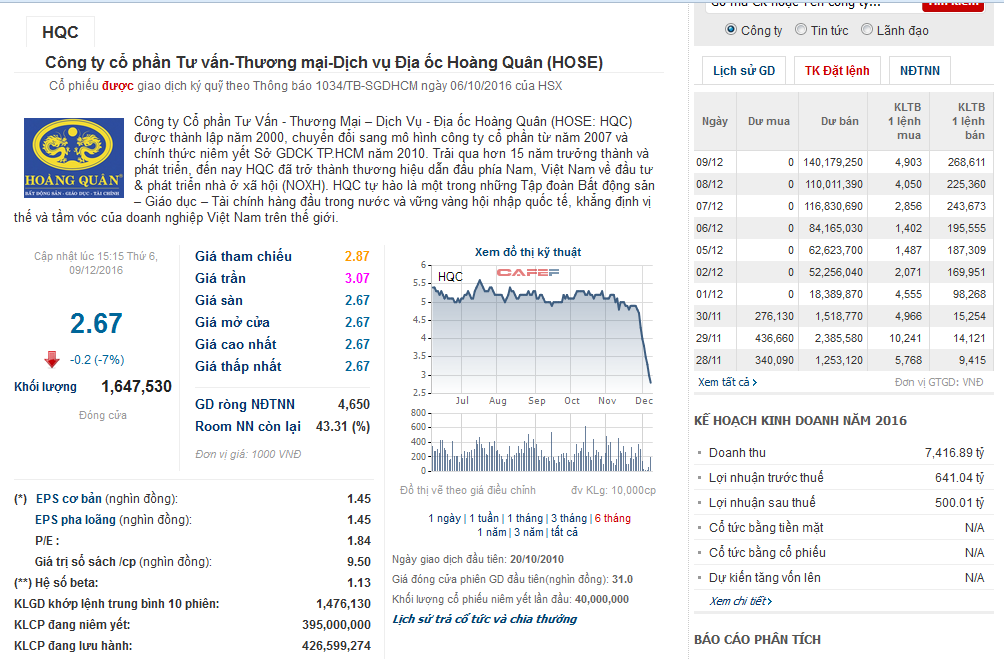Viewport: 1004px width, 659px height.
Task: Click the Hoàng Quân company logo
Action: [74, 158]
